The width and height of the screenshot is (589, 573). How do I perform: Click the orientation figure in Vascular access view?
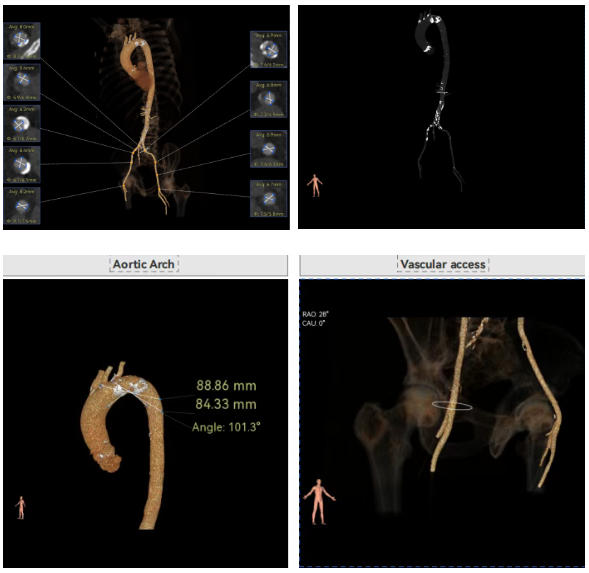pyautogui.click(x=319, y=502)
